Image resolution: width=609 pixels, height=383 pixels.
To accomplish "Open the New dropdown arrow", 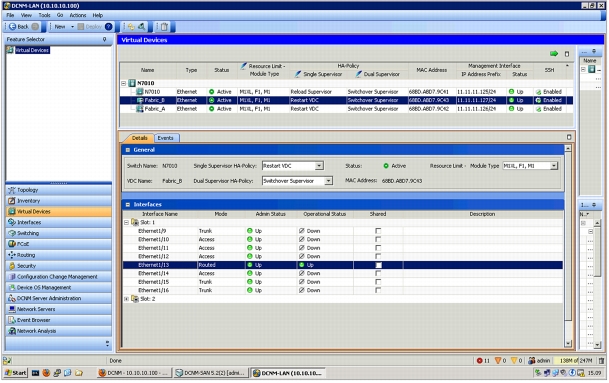I will point(72,26).
